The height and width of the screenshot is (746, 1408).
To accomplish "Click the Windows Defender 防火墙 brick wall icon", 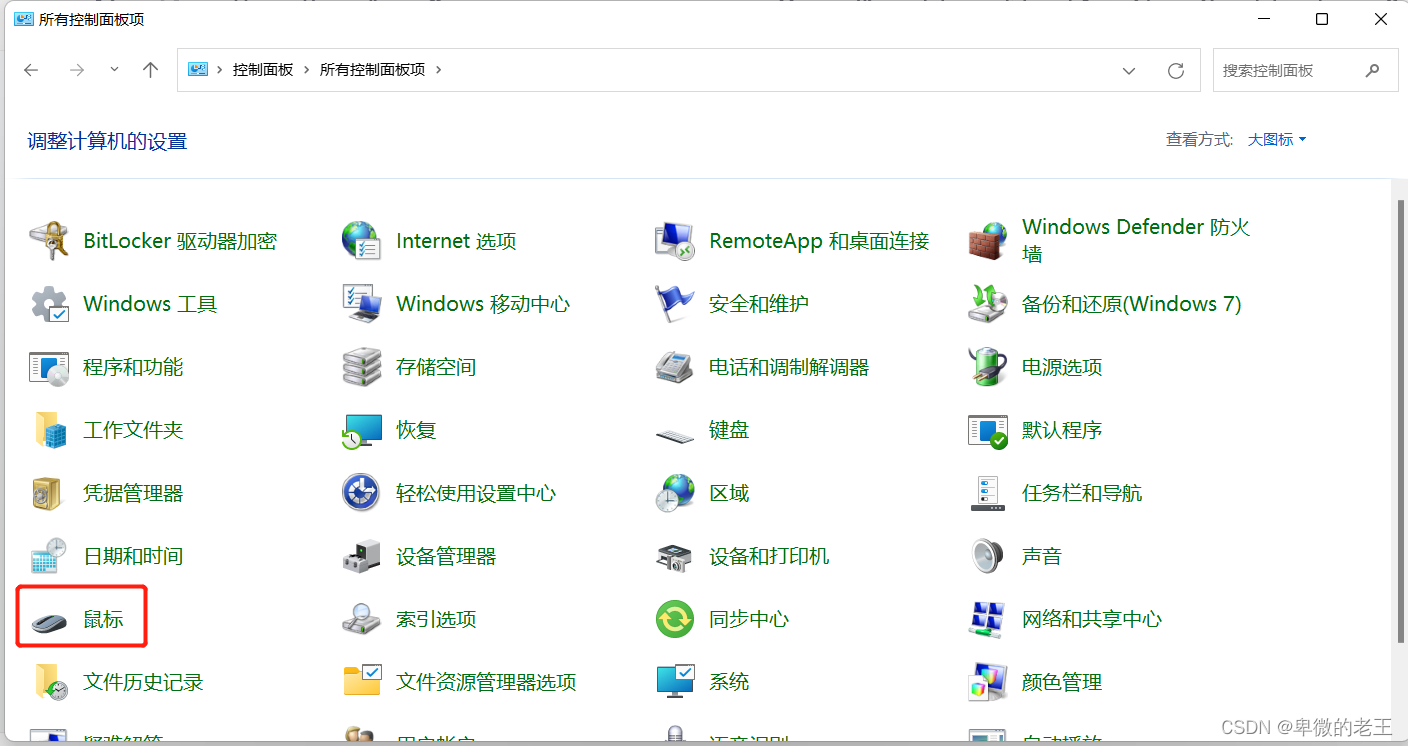I will click(987, 241).
